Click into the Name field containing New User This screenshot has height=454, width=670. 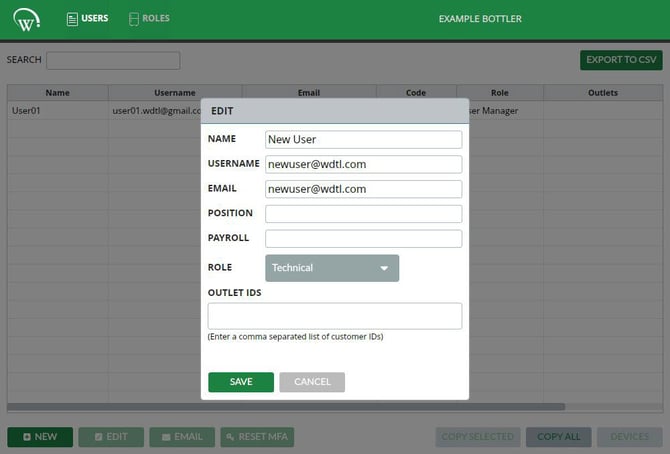[363, 139]
